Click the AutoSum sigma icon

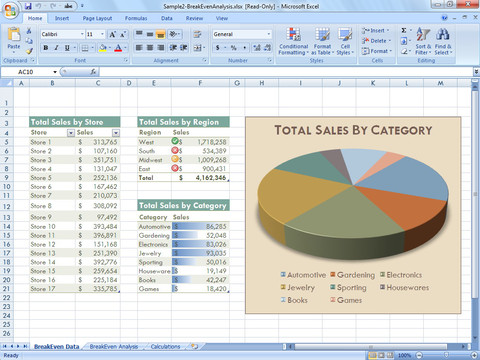(404, 30)
